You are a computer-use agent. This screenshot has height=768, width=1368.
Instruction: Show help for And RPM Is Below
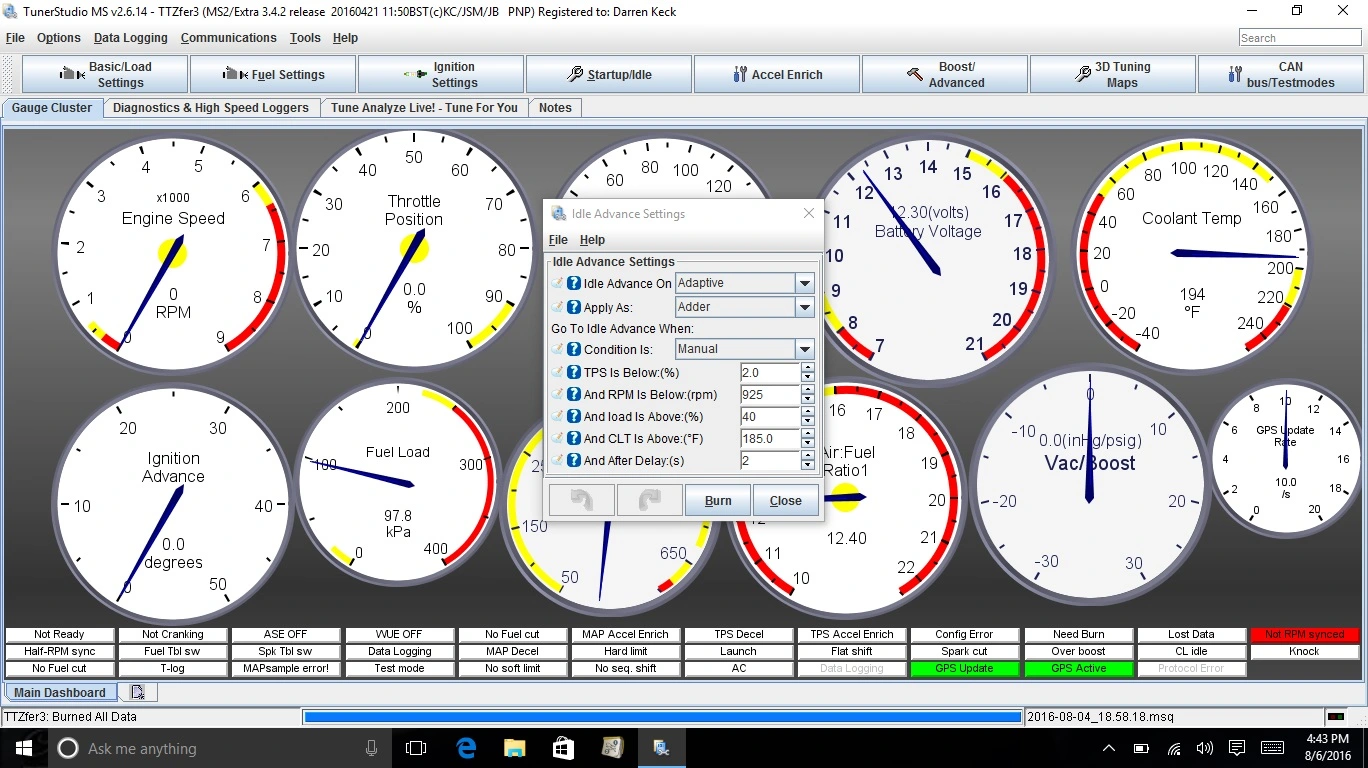pyautogui.click(x=574, y=395)
